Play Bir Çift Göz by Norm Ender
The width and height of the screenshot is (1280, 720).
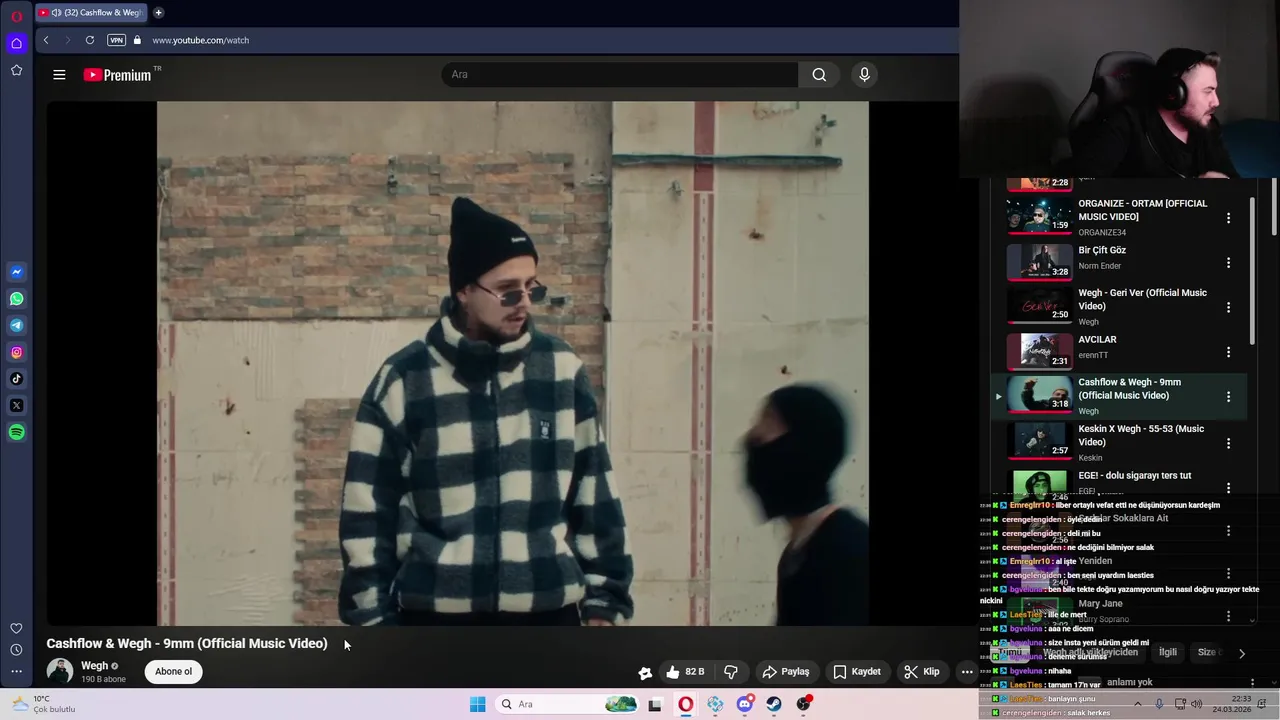pyautogui.click(x=1102, y=250)
